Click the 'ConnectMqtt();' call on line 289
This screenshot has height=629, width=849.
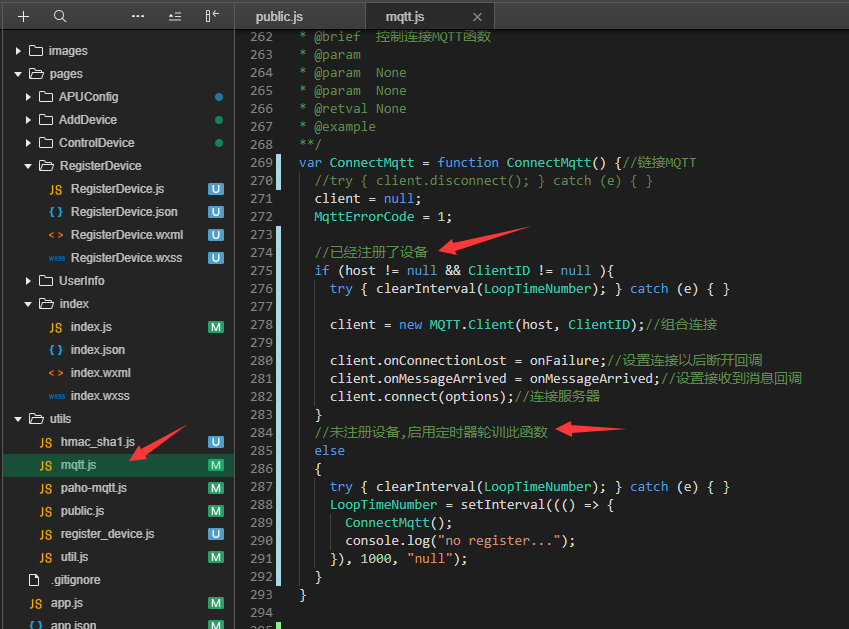pyautogui.click(x=399, y=523)
